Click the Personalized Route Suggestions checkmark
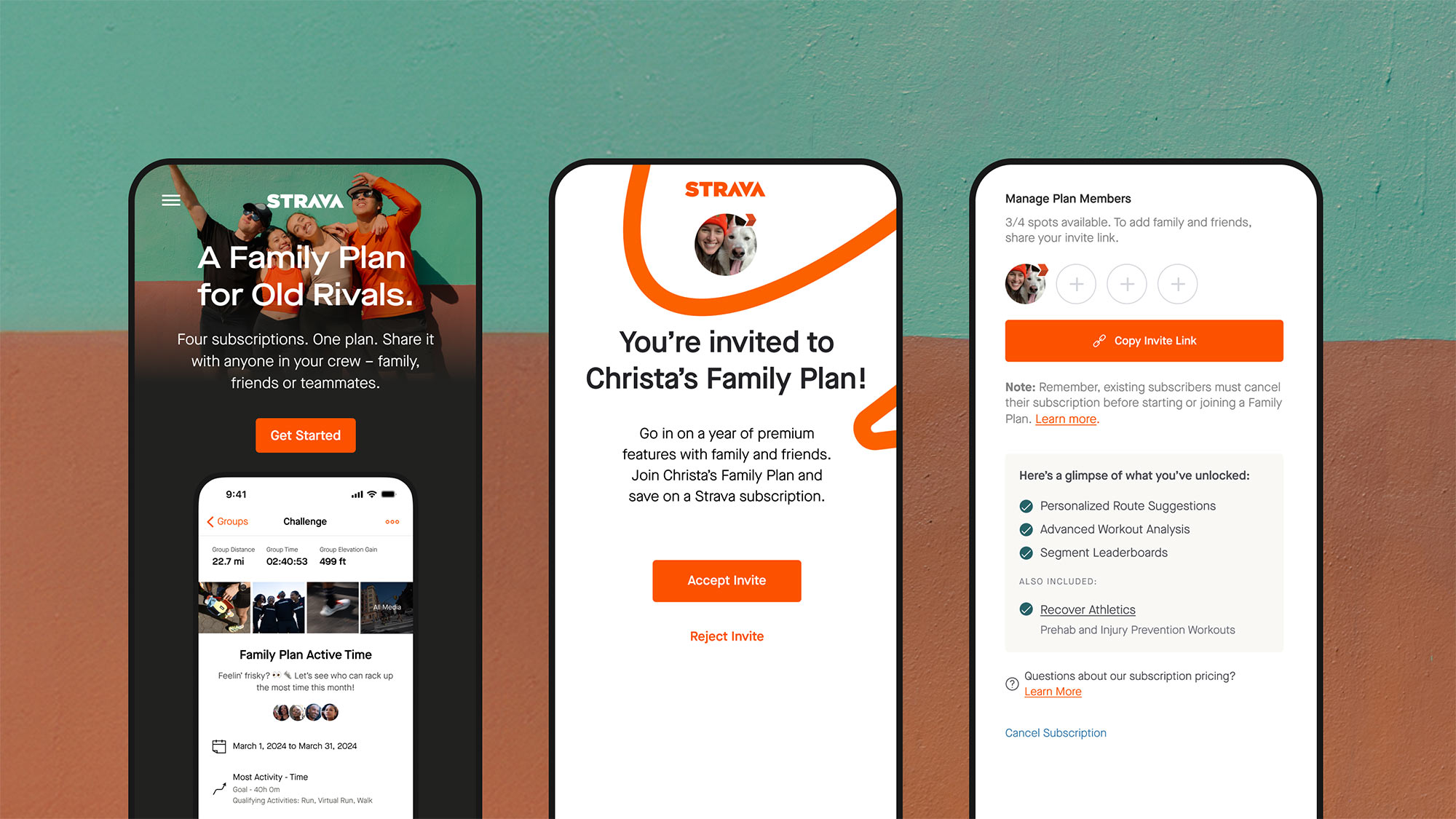 click(1024, 506)
